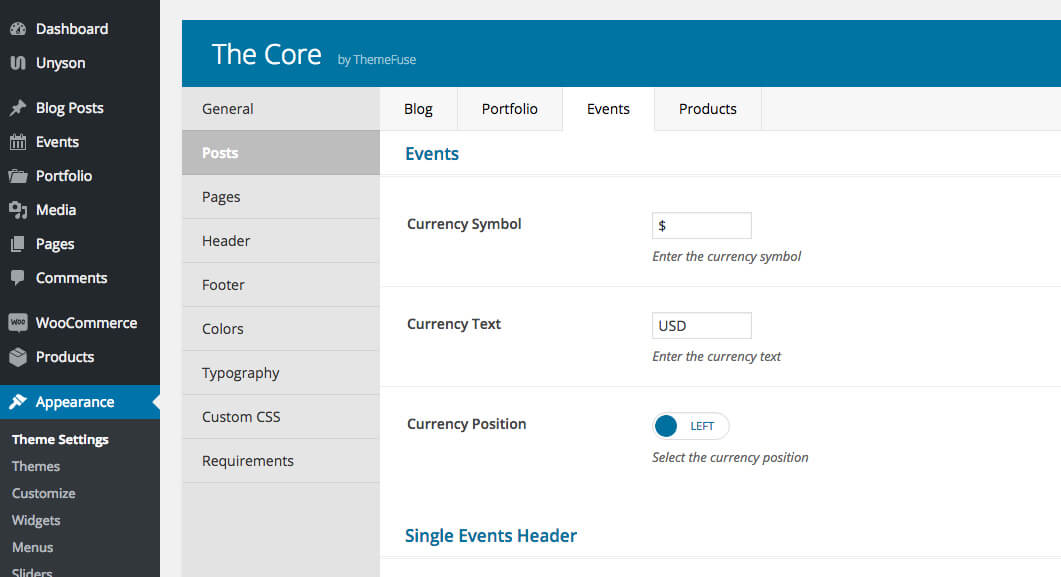
Task: Open the Menus submenu link
Action: click(32, 547)
